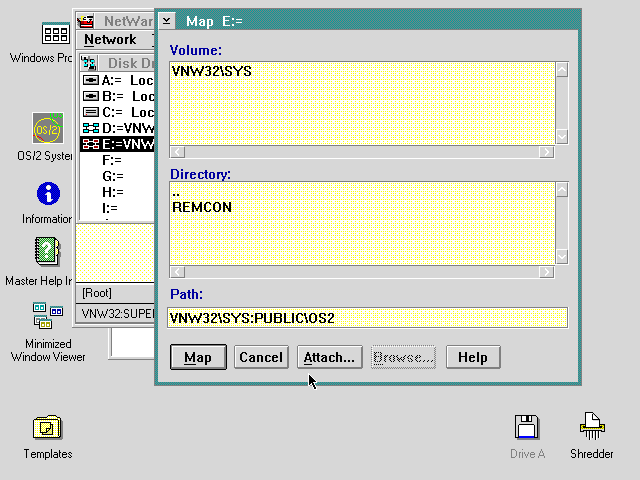
Task: Click Directory list scroll up arrow
Action: pos(562,190)
